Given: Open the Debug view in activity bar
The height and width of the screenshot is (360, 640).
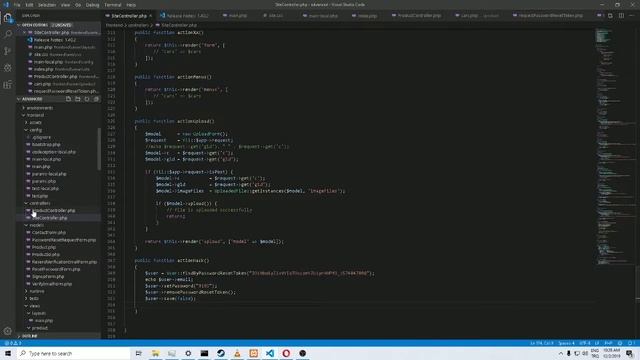Looking at the screenshot, I should [8, 68].
